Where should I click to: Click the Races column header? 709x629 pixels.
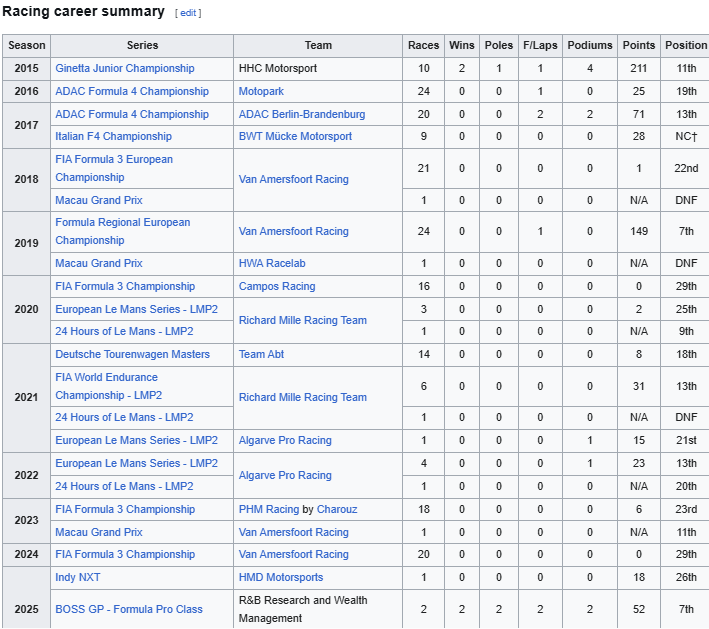click(x=423, y=46)
